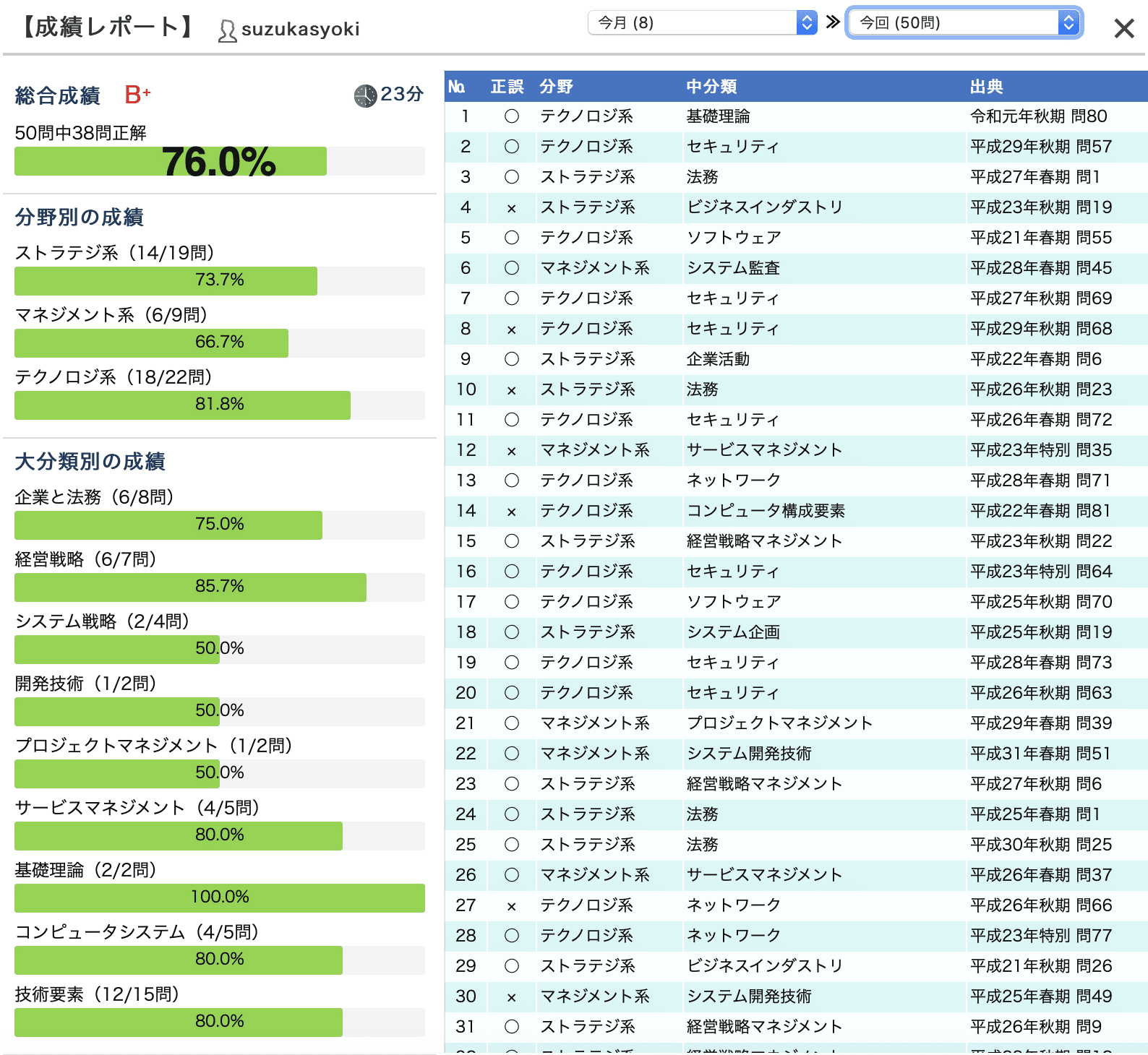Select プロジェクトマネジメント in row 21

pyautogui.click(x=780, y=723)
